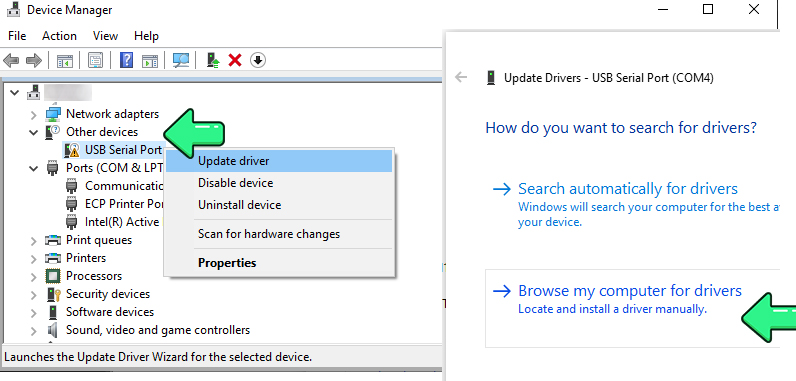The image size is (796, 381).
Task: Expand the Security devices node
Action: point(34,294)
